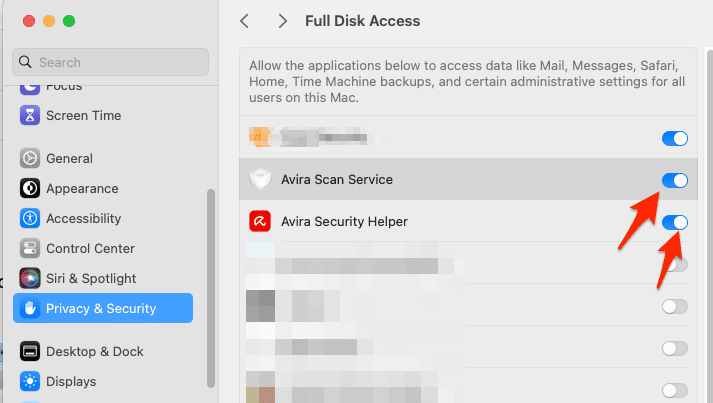This screenshot has height=403, width=713.
Task: Click the Screen Time hourglass icon
Action: 30,115
